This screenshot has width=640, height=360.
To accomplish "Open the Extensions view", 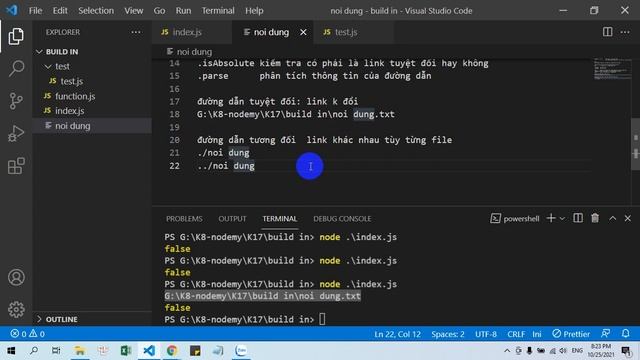I will 16,166.
